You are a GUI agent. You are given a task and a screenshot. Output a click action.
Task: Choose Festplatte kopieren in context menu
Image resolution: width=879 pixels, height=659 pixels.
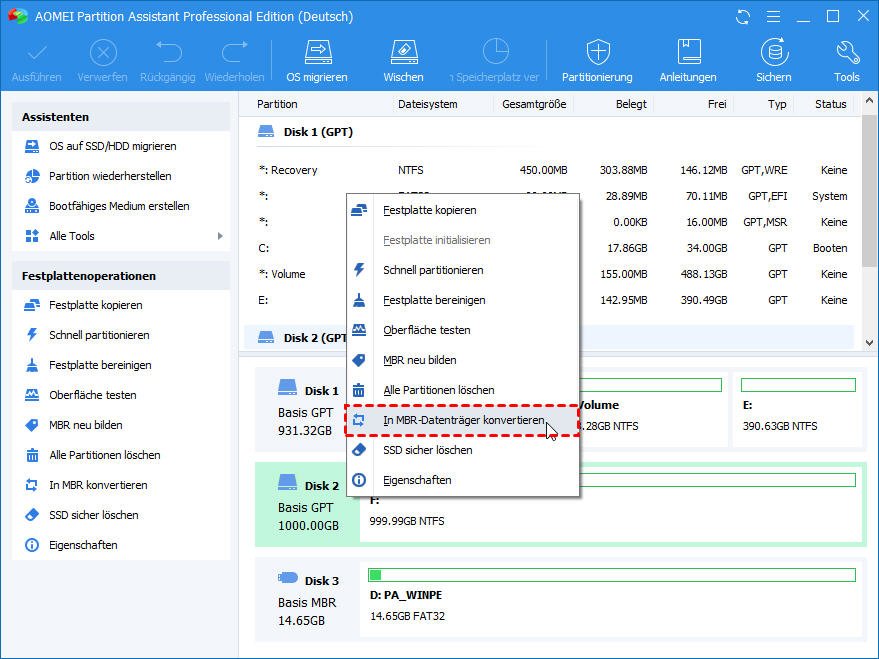pyautogui.click(x=462, y=211)
